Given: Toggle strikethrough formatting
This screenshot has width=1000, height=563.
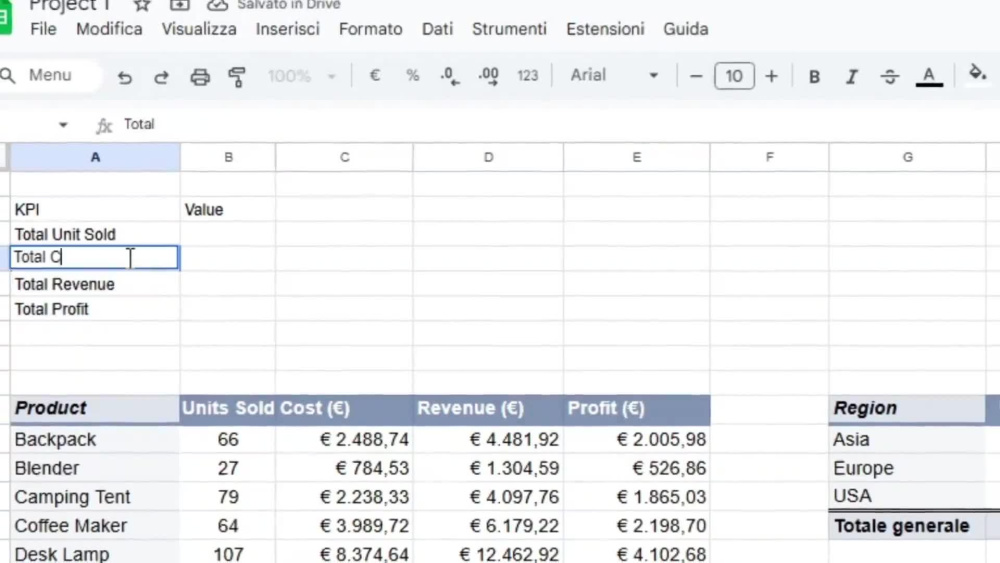Looking at the screenshot, I should click(890, 77).
